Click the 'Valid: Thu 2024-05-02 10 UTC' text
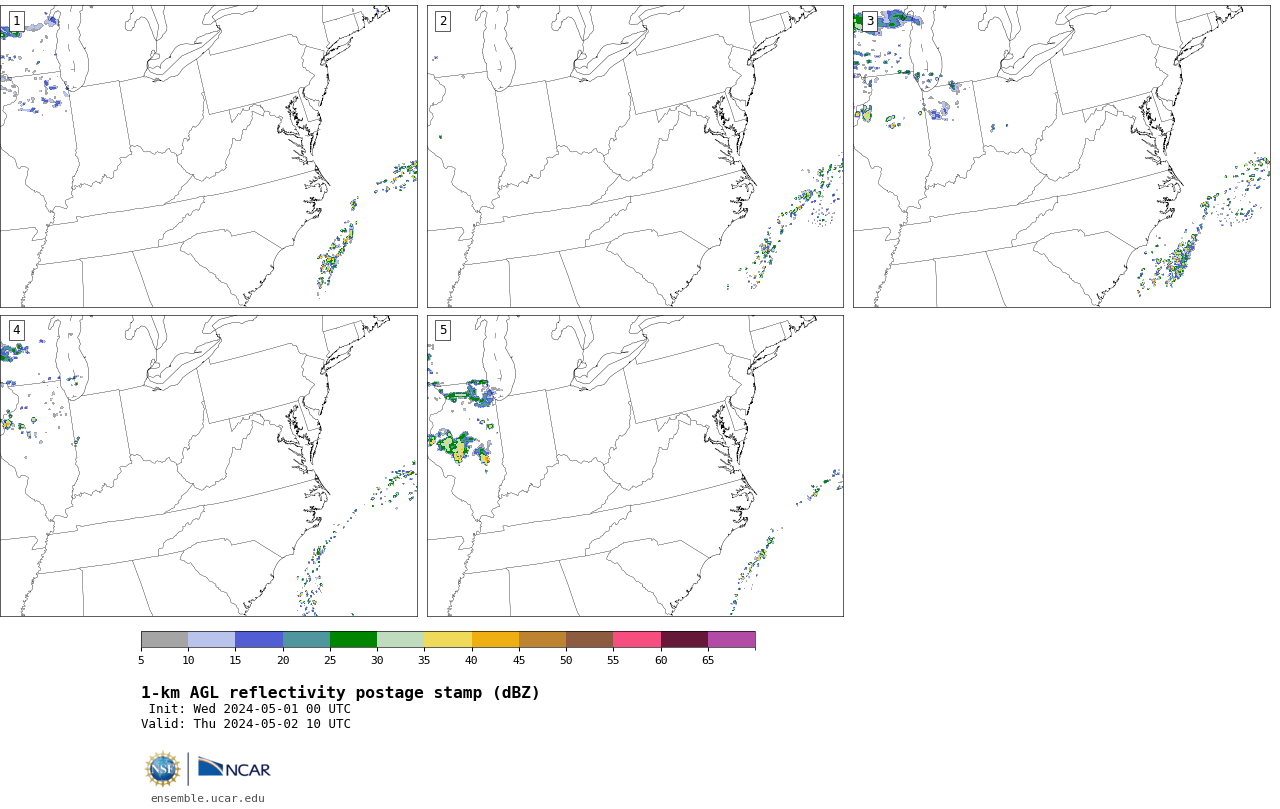 246,724
